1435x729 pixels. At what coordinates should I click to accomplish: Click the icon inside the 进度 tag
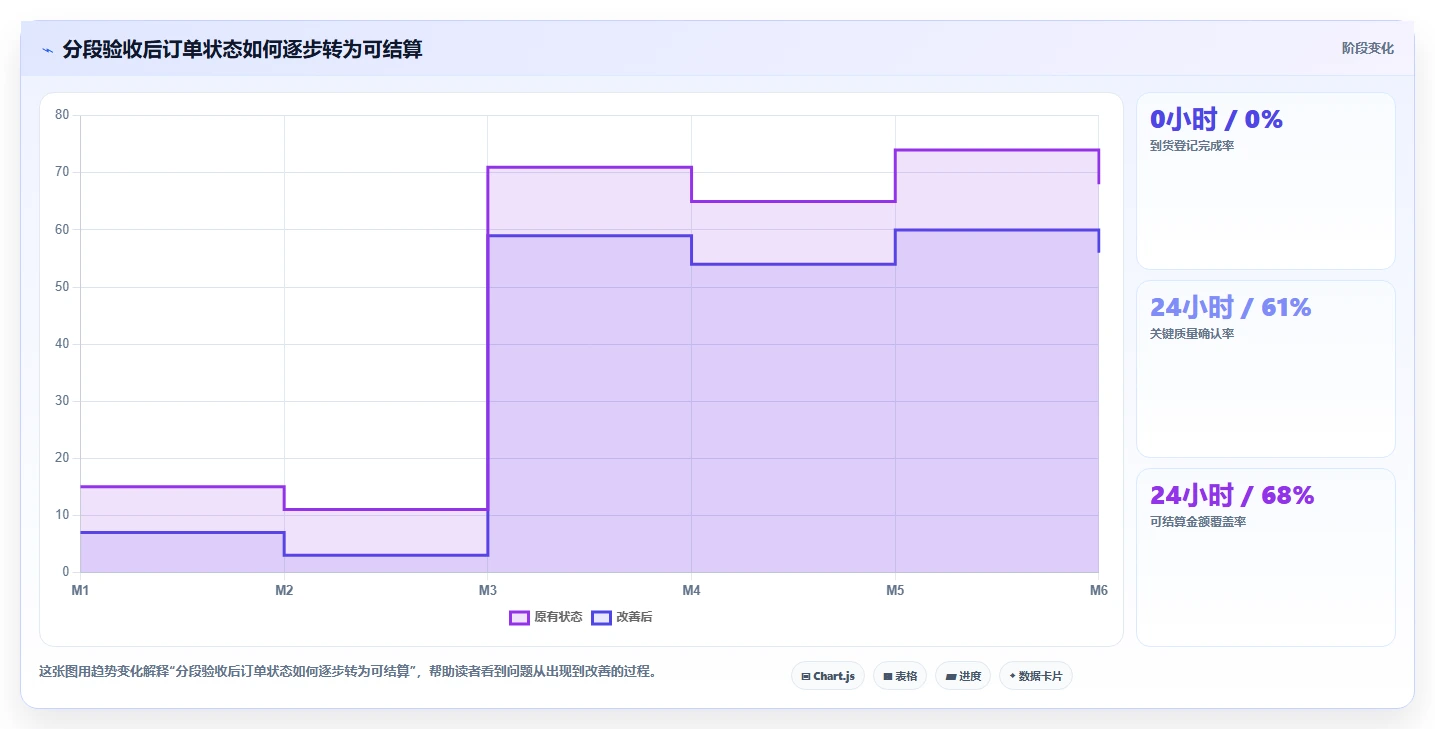[950, 677]
